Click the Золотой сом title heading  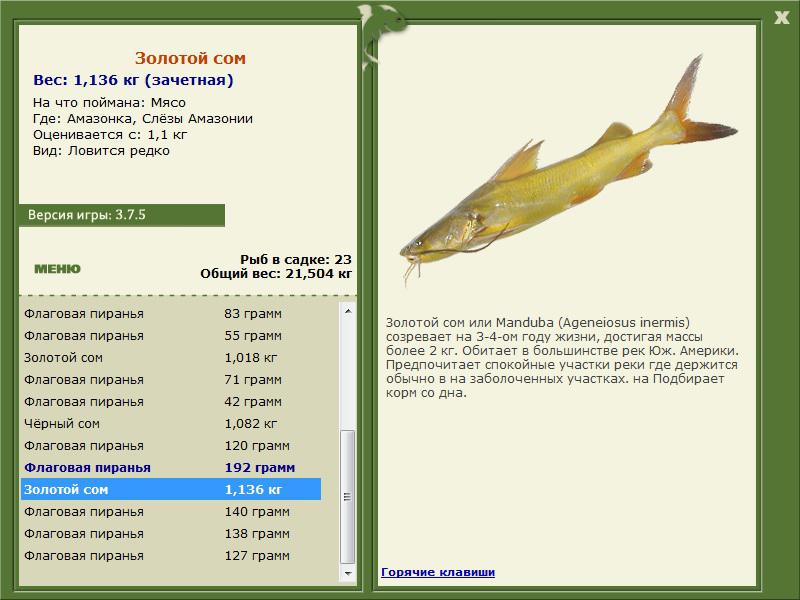pos(190,58)
